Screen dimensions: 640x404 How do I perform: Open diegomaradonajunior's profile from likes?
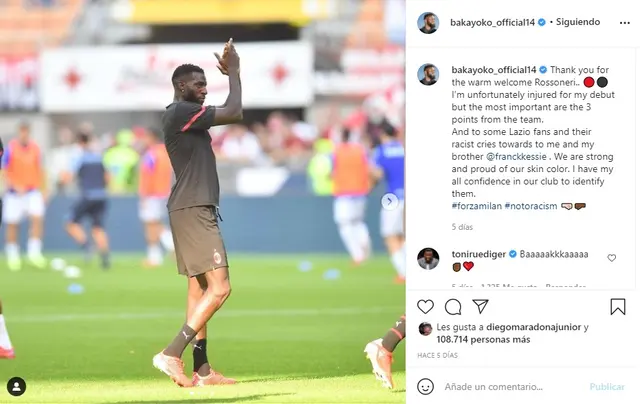[533, 327]
